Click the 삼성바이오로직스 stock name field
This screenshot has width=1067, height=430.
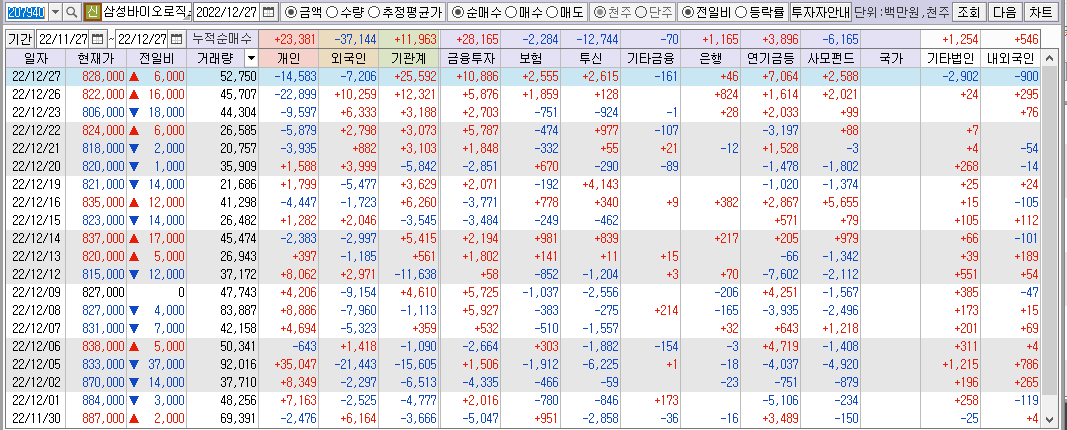[146, 12]
